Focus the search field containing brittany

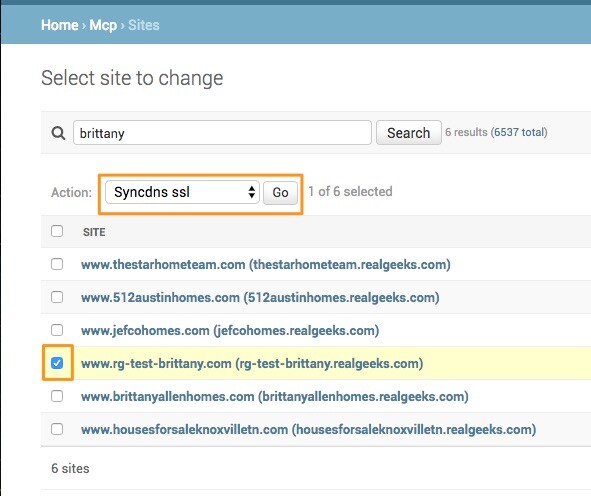(222, 133)
